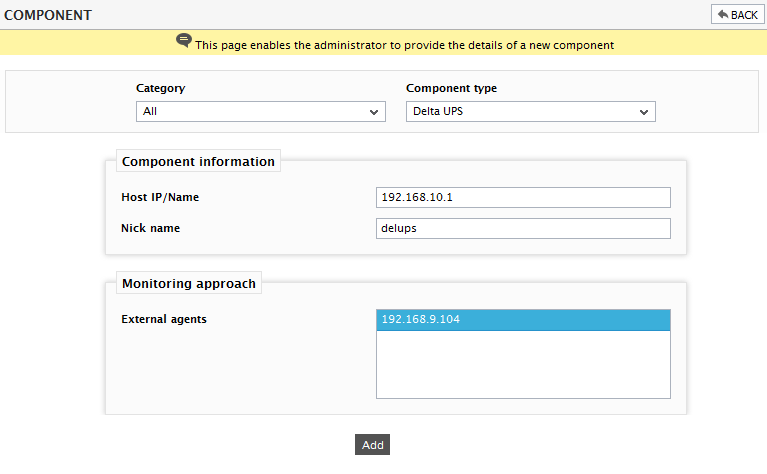
Task: Click the Nick name field containing delups
Action: (523, 228)
